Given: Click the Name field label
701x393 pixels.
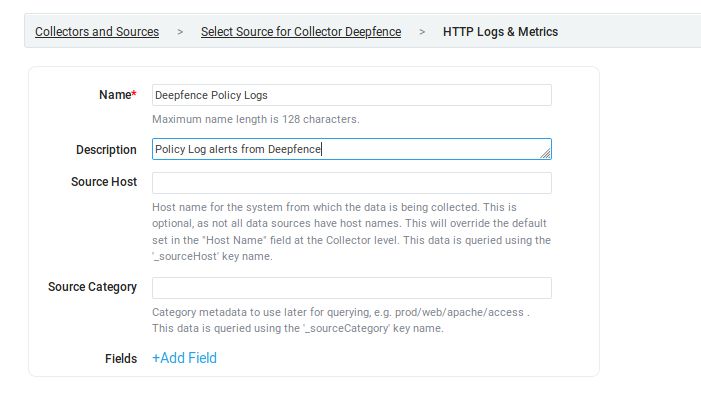Looking at the screenshot, I should tap(118, 95).
